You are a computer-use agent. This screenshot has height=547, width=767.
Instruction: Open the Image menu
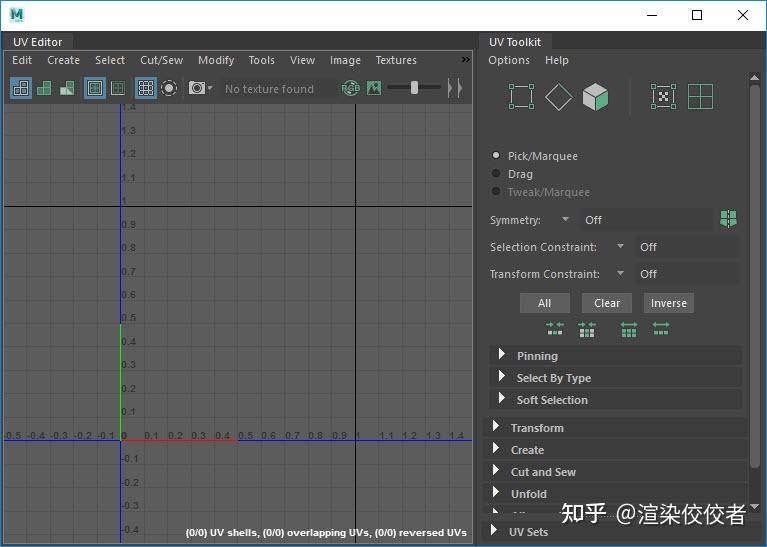point(345,60)
